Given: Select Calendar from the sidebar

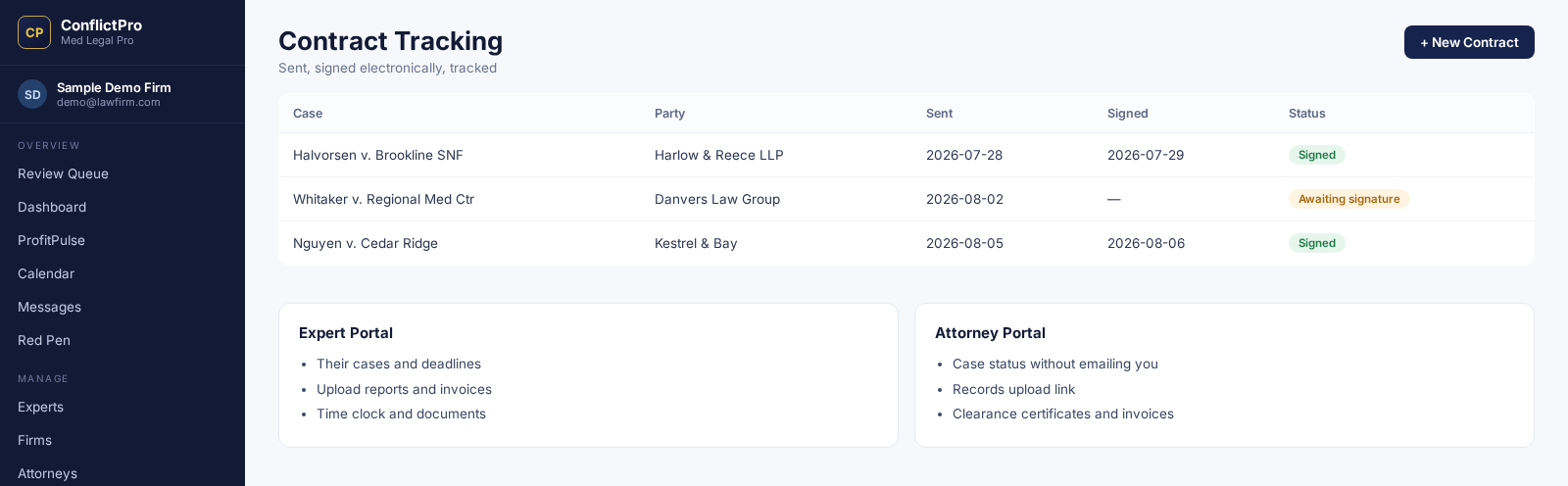Looking at the screenshot, I should 46,273.
